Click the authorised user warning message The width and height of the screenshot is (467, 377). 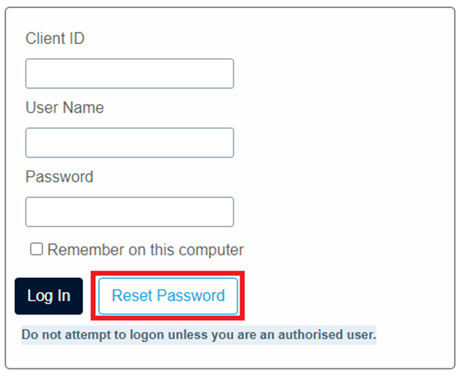(x=199, y=335)
